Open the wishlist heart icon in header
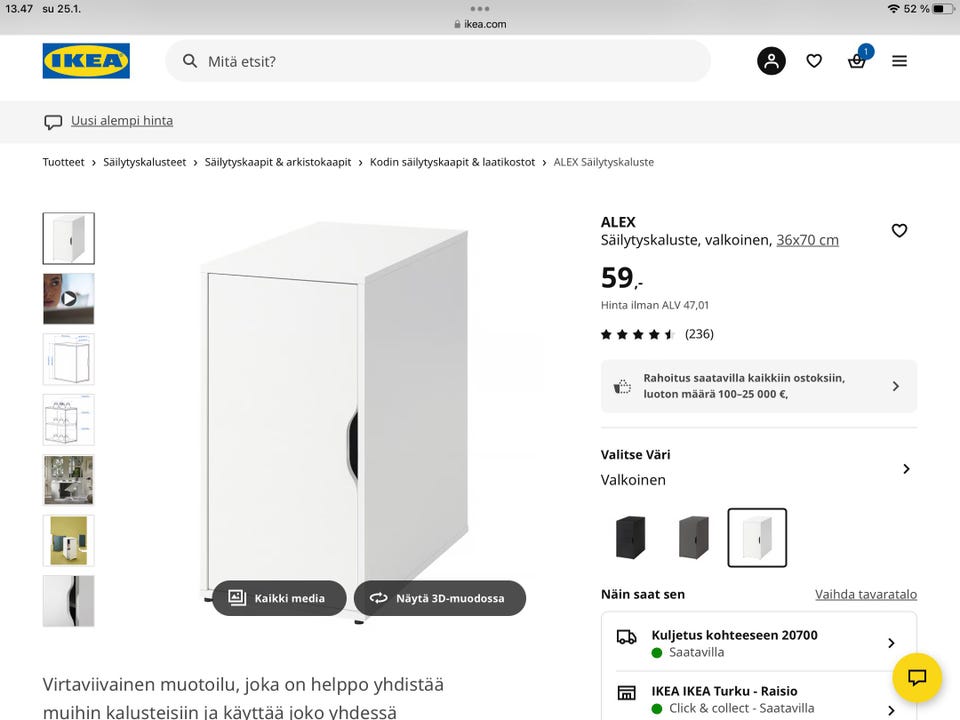The width and height of the screenshot is (960, 720). click(814, 61)
